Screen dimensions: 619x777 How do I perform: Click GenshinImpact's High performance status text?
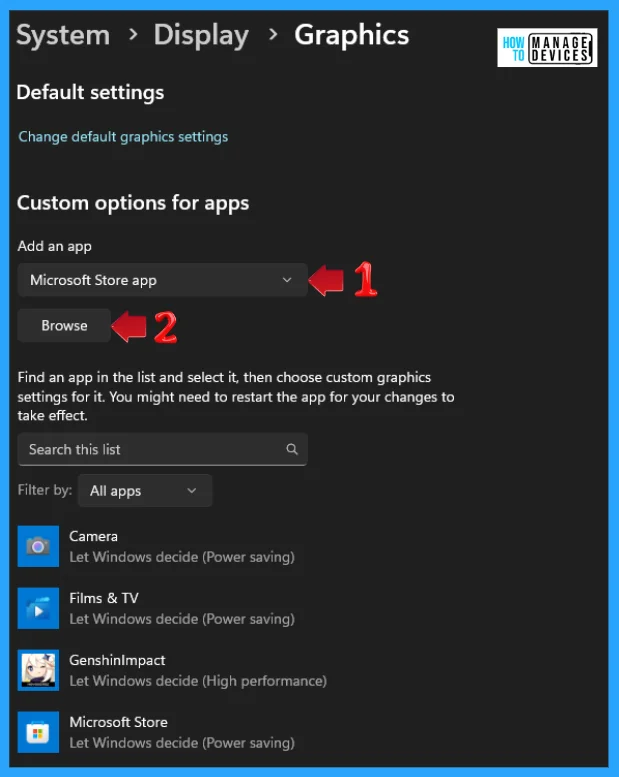[198, 681]
